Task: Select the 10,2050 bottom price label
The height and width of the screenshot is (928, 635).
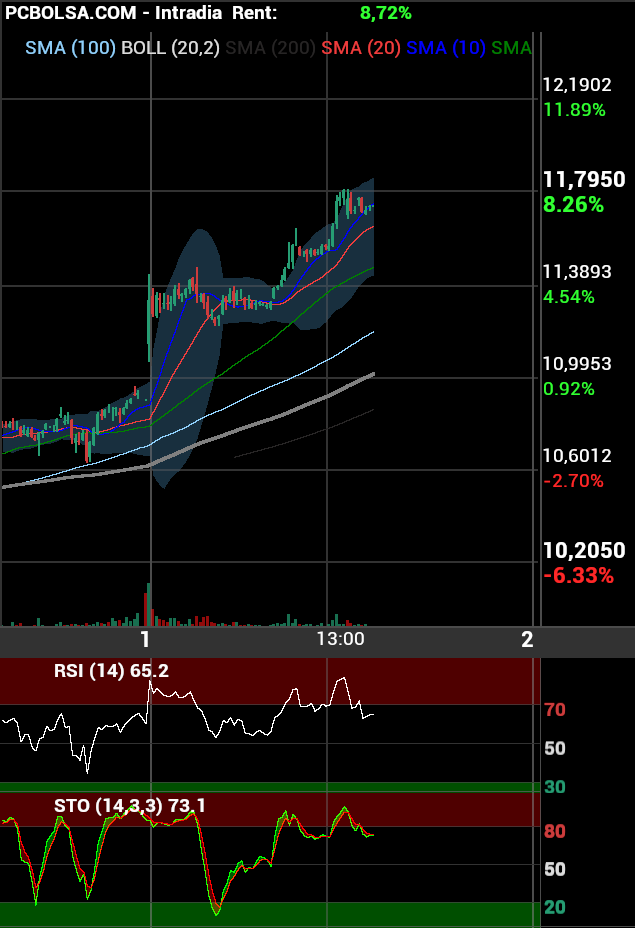Action: 583,550
